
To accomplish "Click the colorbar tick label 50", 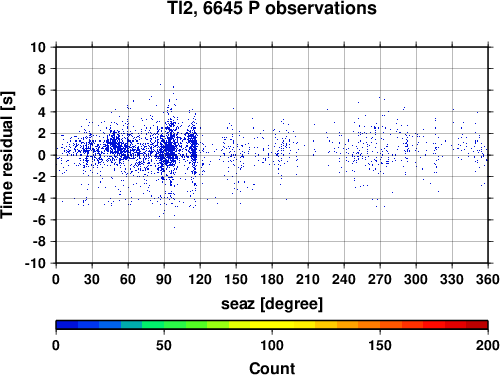I will point(164,345).
